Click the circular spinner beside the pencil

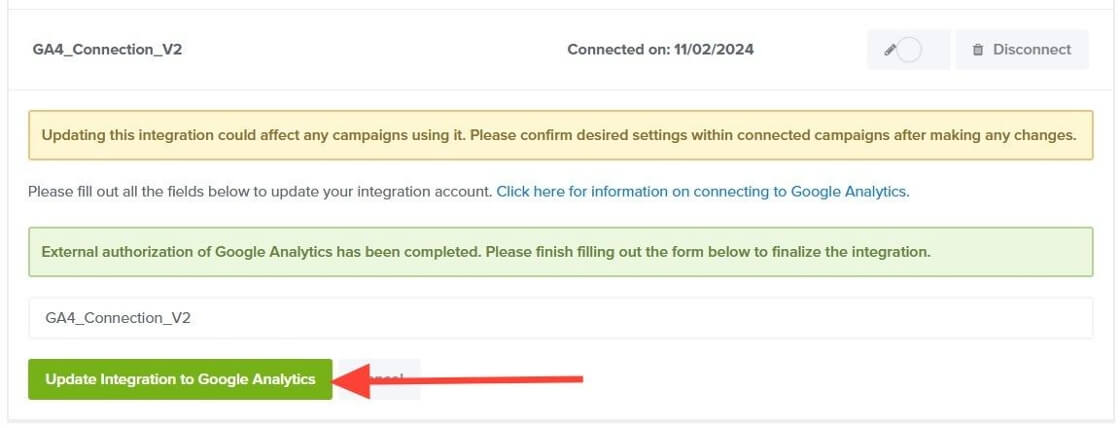point(909,50)
